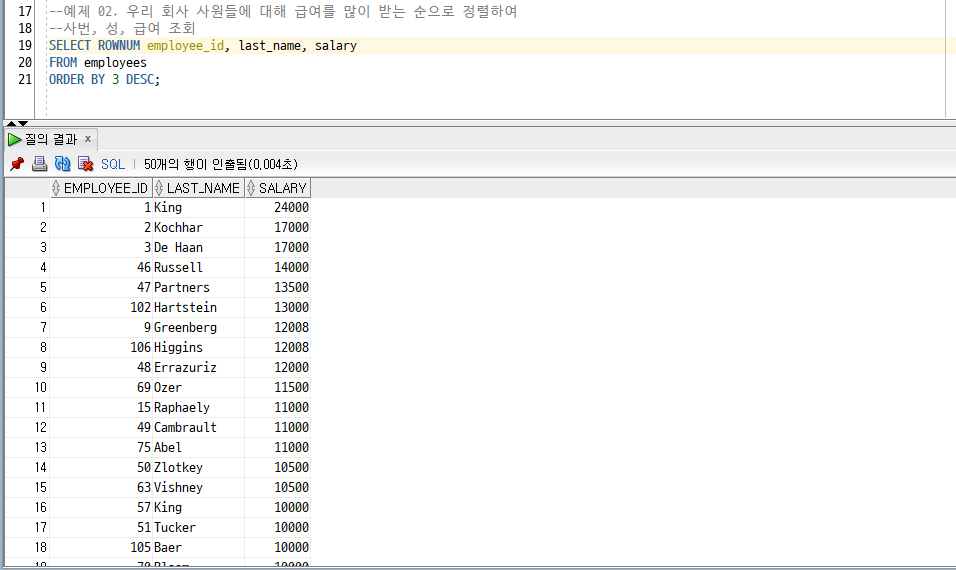Image resolution: width=956 pixels, height=570 pixels.
Task: Click employee_id in the SELECT statement
Action: [x=185, y=46]
